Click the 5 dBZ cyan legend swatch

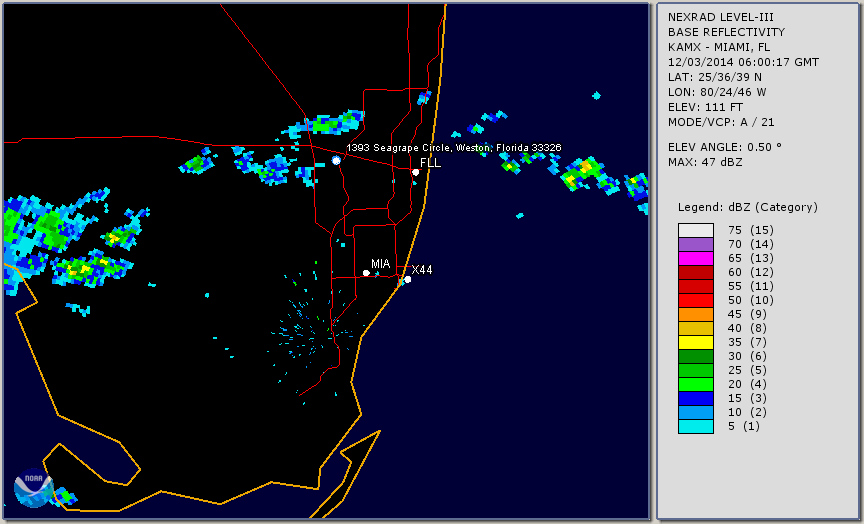(x=696, y=426)
